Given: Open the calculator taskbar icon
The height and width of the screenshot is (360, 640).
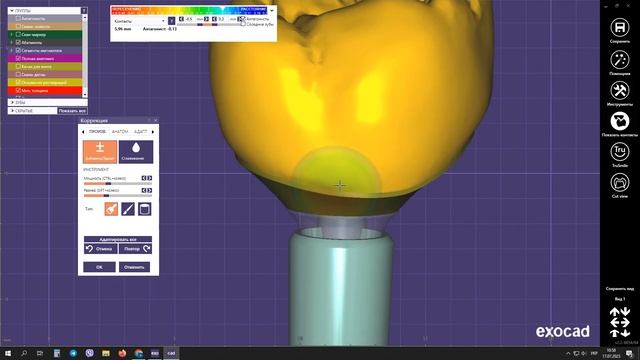Looking at the screenshot, I should 57,353.
